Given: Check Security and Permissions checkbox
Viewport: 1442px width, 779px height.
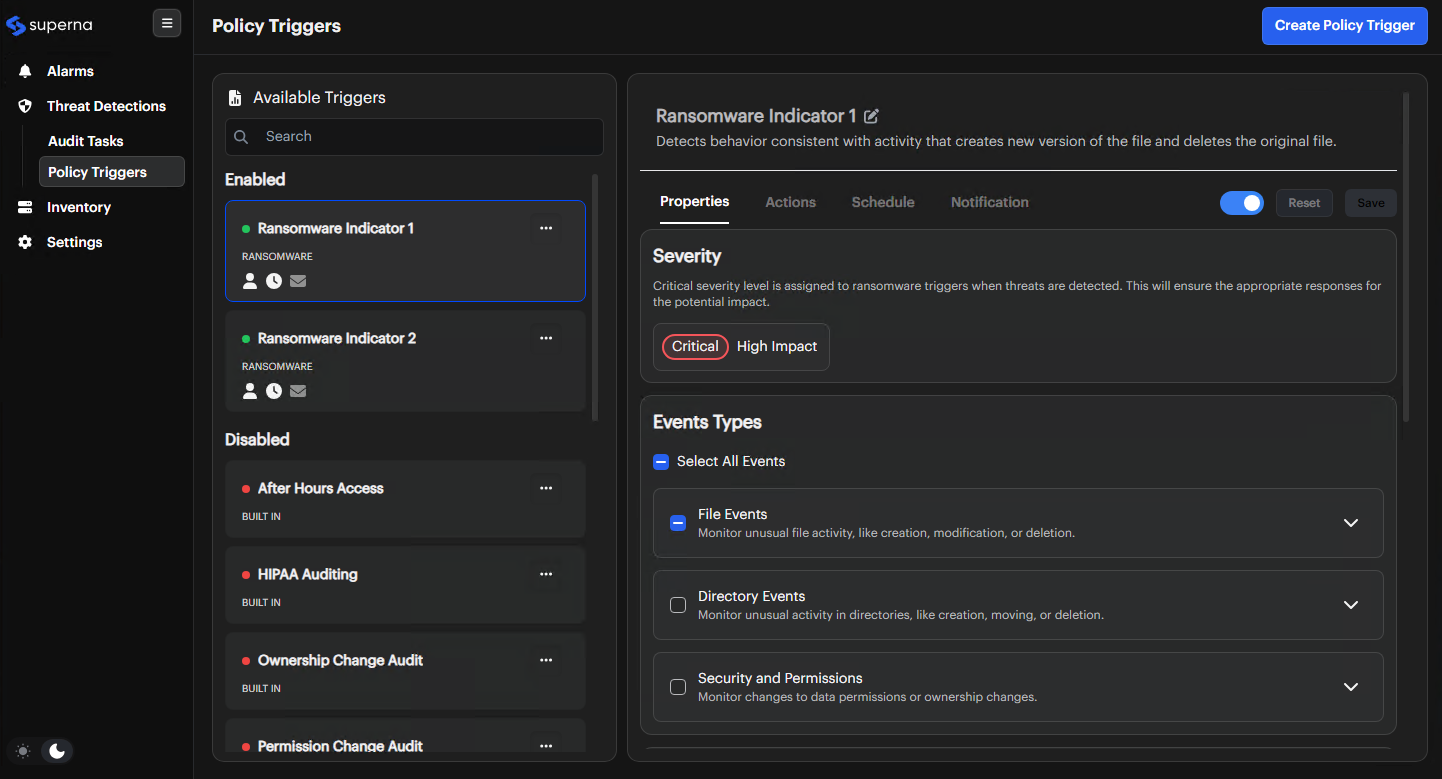Looking at the screenshot, I should (678, 687).
